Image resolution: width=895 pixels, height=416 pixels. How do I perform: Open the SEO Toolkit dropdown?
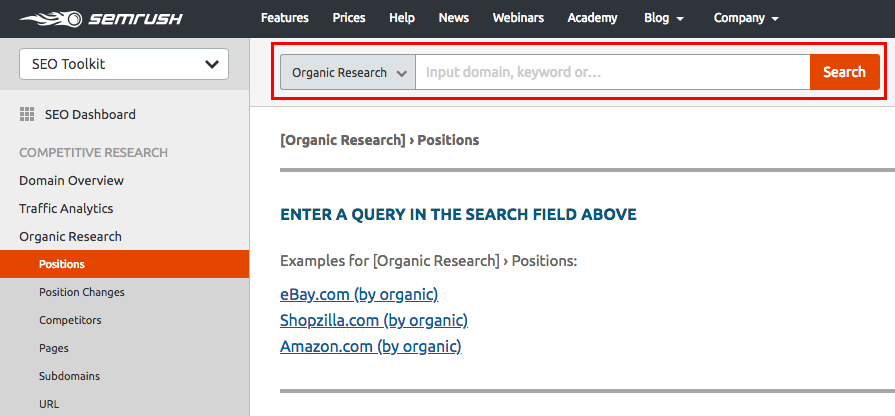[x=124, y=64]
